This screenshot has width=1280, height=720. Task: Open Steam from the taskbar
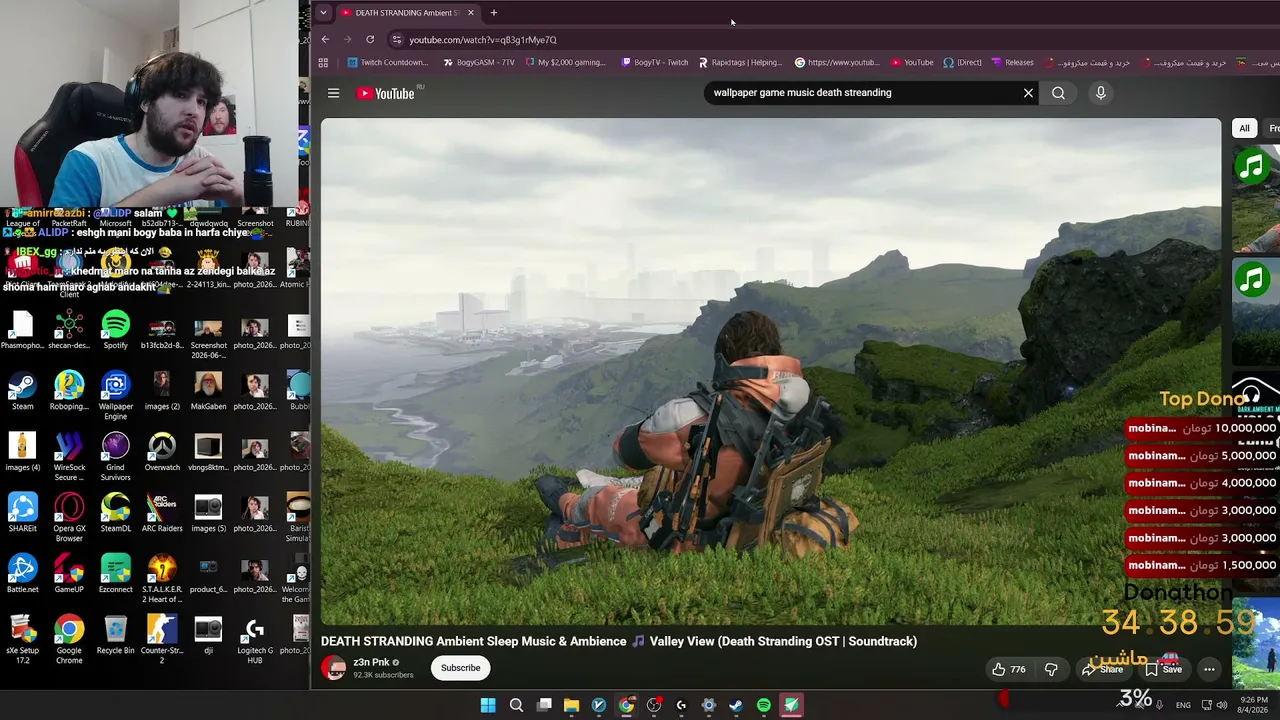tap(736, 705)
